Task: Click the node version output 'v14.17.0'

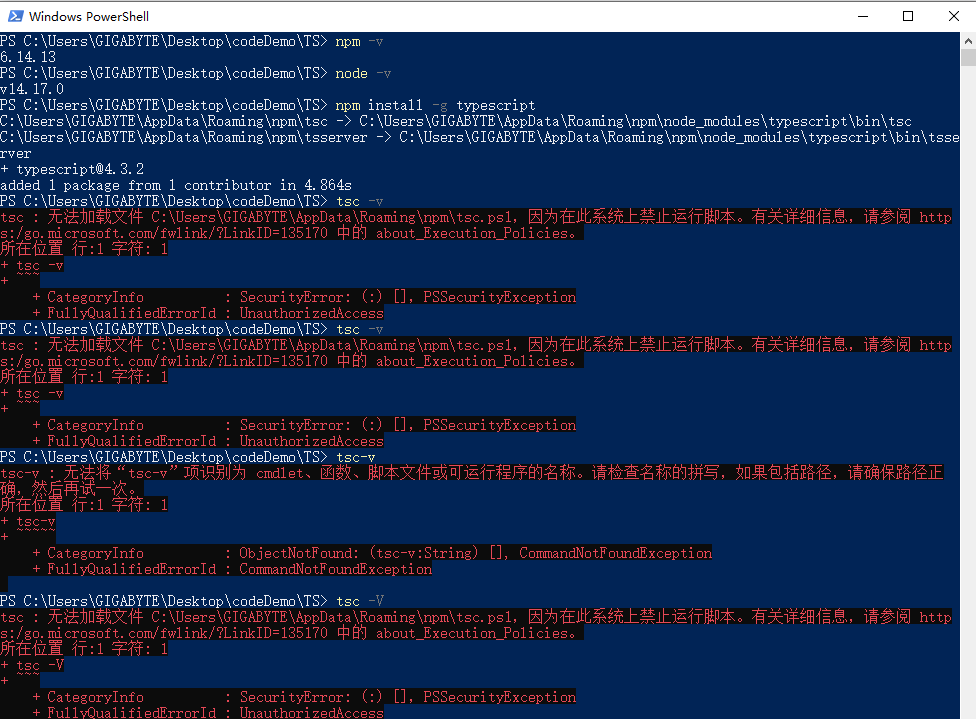Action: click(x=32, y=89)
